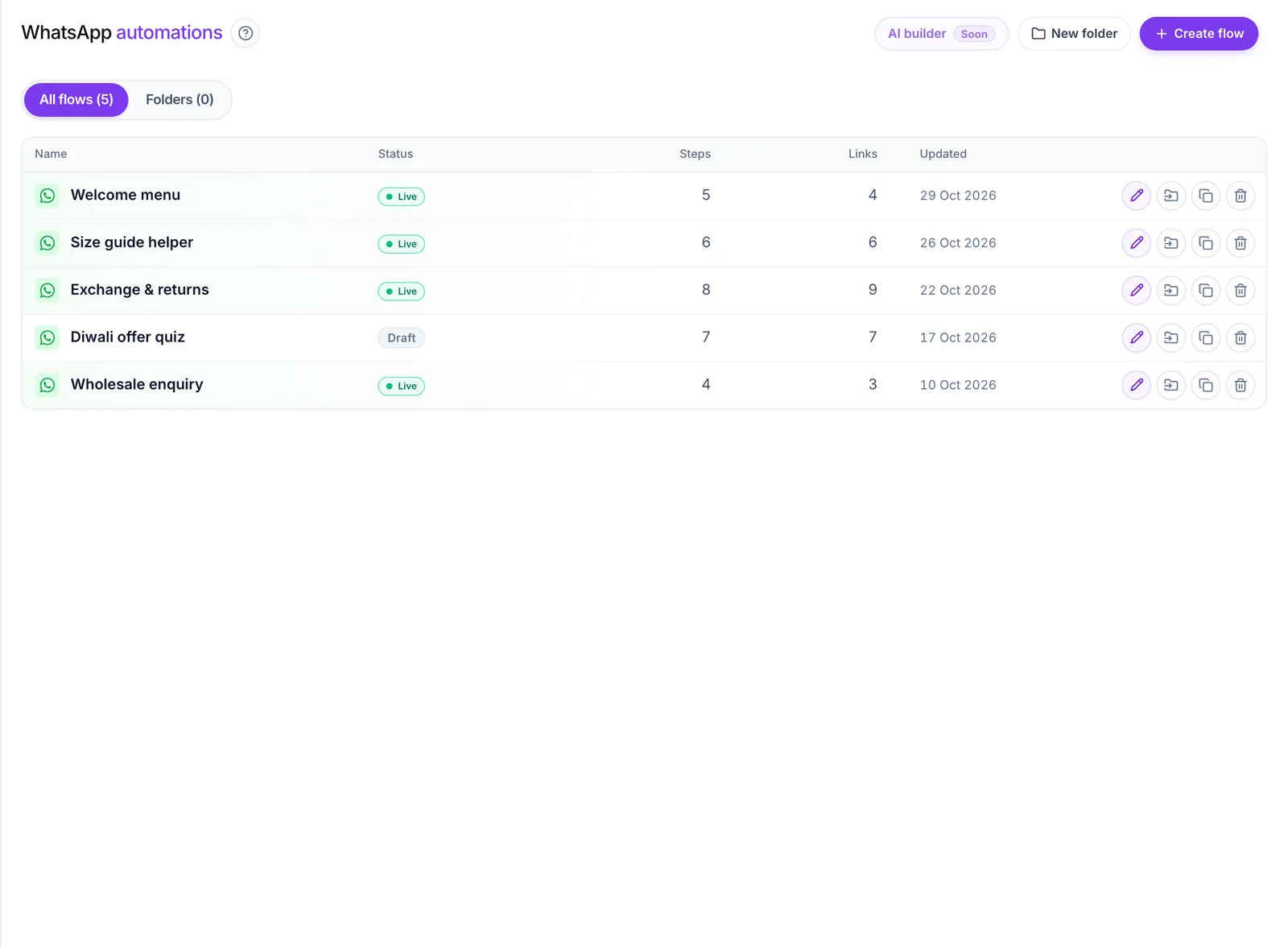Viewport: 1288px width, 947px height.
Task: Open the Size guide helper flow name
Action: (x=132, y=242)
